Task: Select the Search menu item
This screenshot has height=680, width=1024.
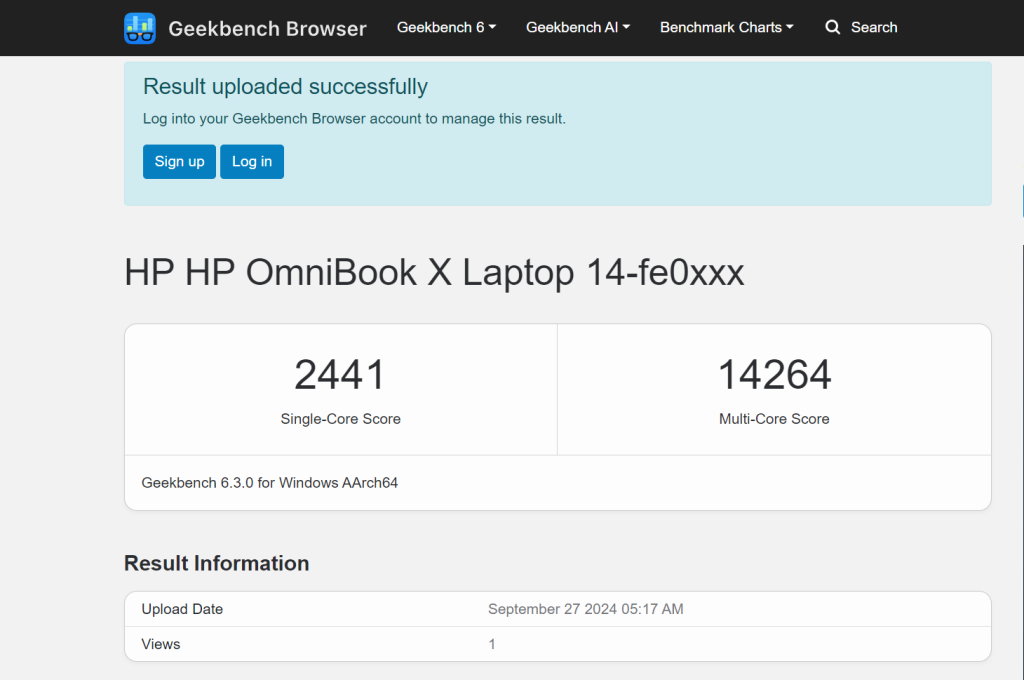Action: [x=872, y=27]
